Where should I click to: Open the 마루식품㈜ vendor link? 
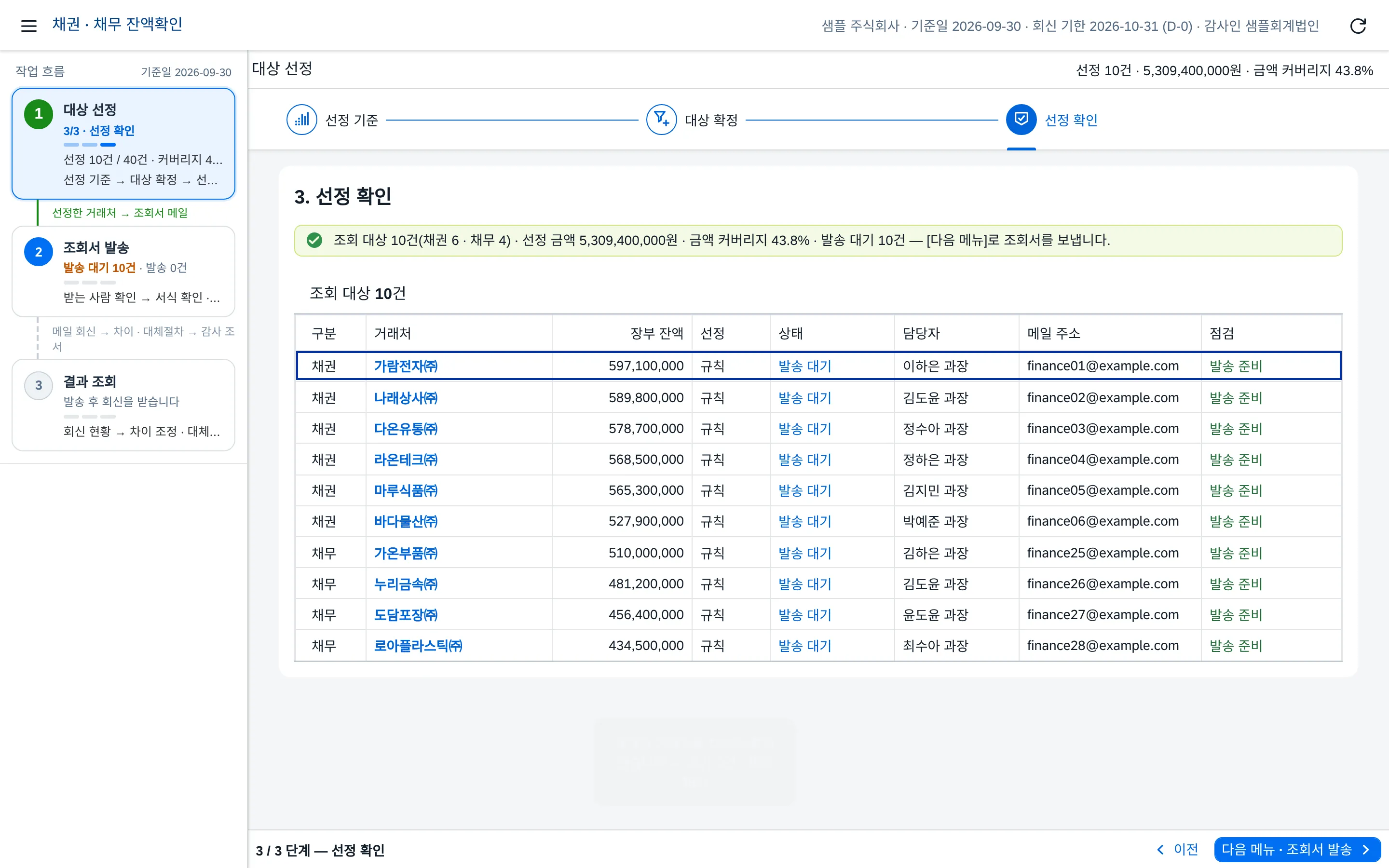[x=406, y=490]
